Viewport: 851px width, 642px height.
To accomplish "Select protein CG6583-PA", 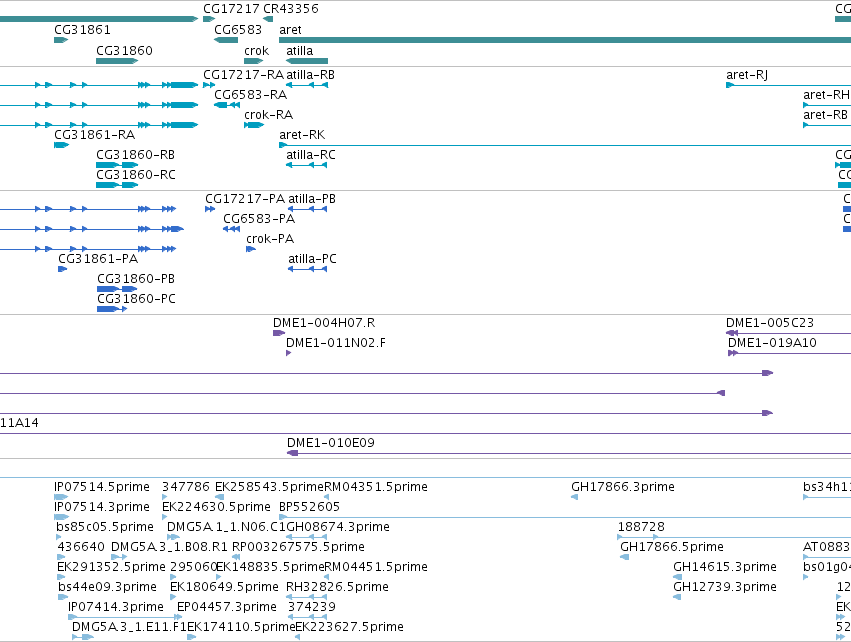I will pos(232,229).
